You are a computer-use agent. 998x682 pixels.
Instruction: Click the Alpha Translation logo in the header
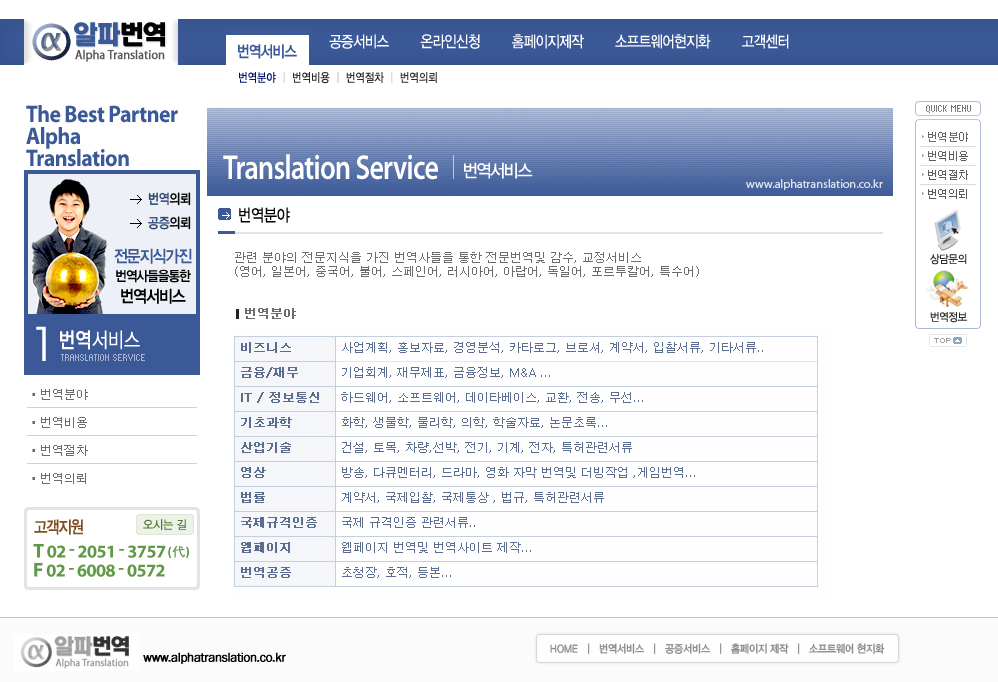click(100, 42)
